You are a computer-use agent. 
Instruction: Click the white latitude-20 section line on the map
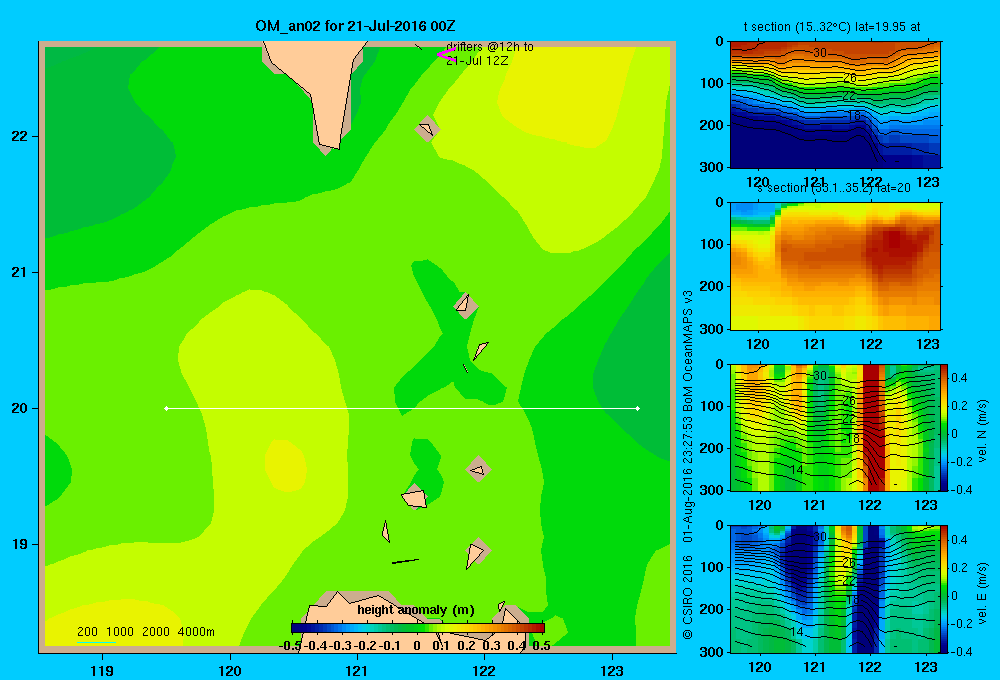(x=402, y=408)
